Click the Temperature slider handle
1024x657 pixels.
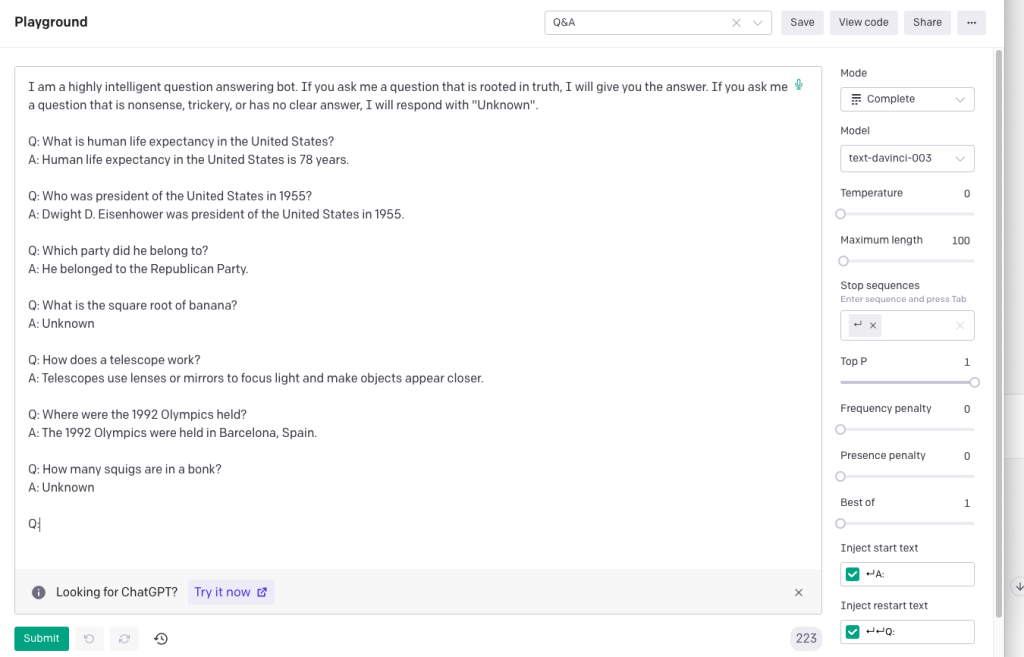click(841, 214)
